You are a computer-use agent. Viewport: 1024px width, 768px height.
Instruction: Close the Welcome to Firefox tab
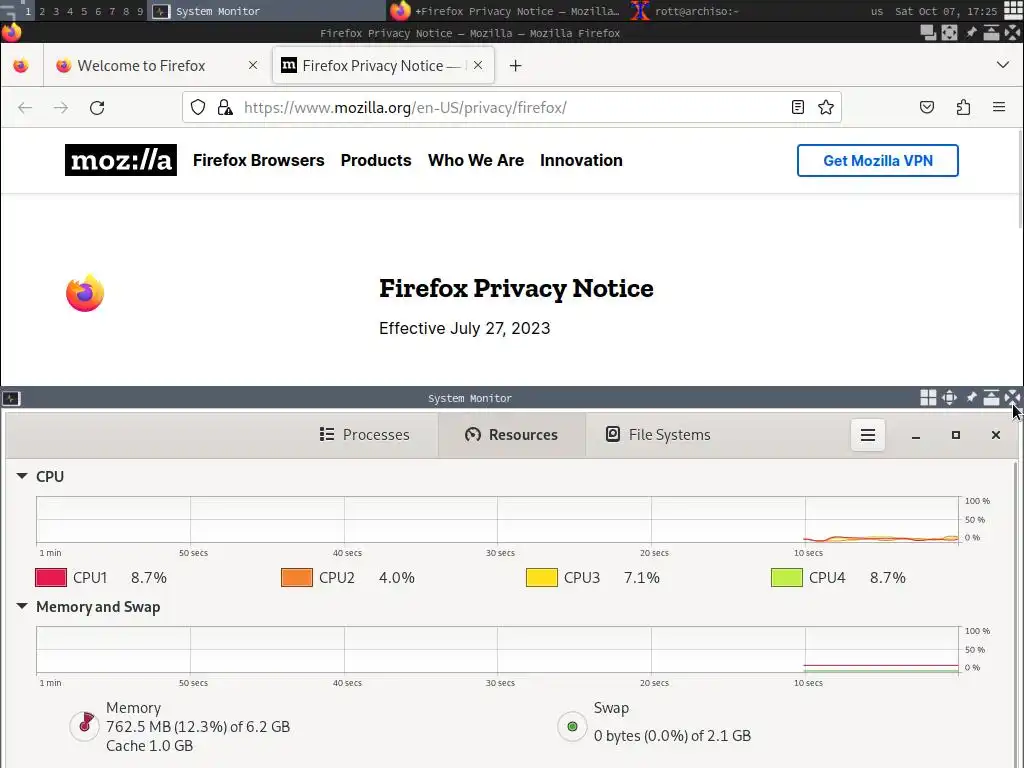pos(253,65)
